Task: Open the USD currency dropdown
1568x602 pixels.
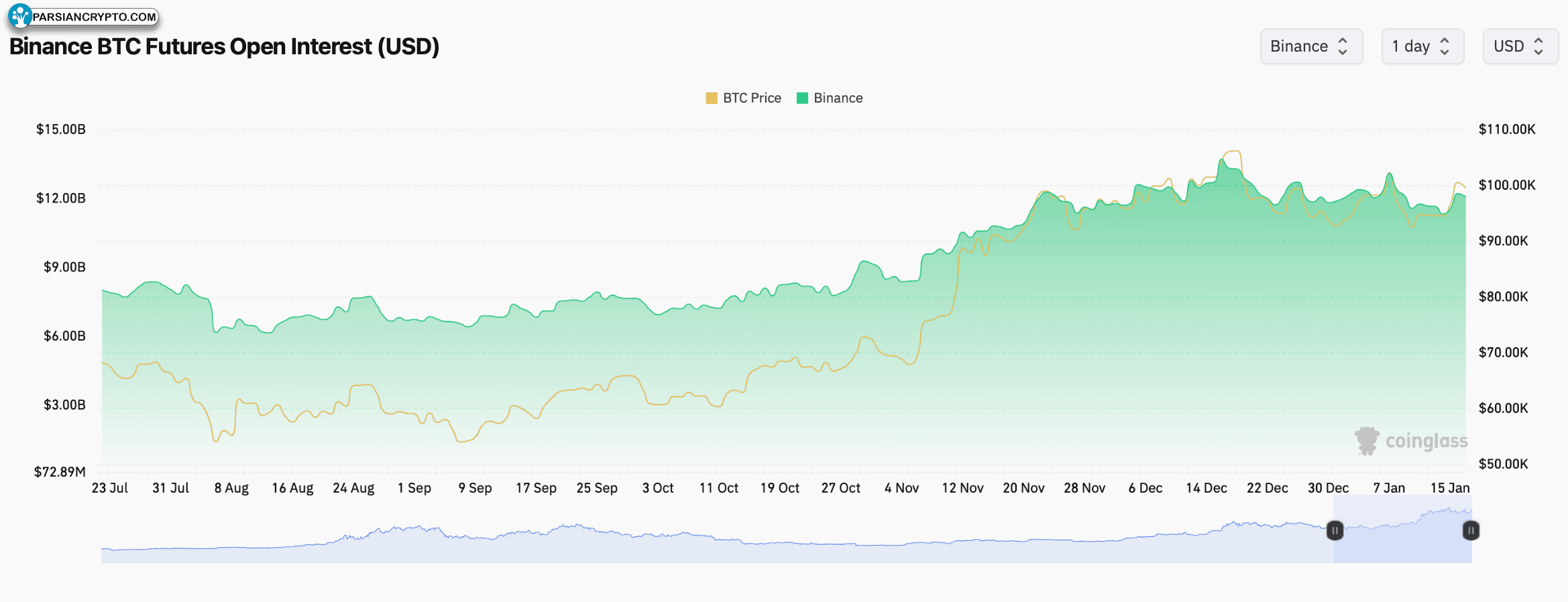Action: [x=1520, y=46]
